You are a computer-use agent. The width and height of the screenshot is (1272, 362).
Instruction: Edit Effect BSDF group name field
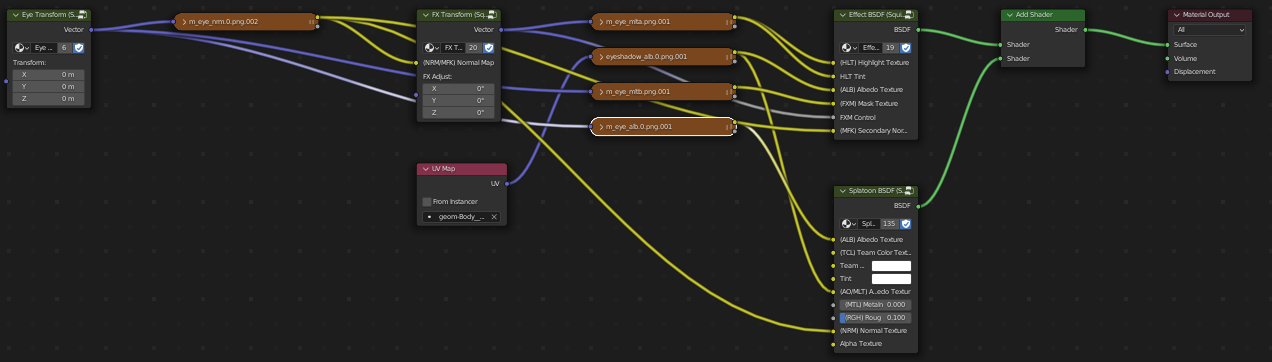point(869,47)
